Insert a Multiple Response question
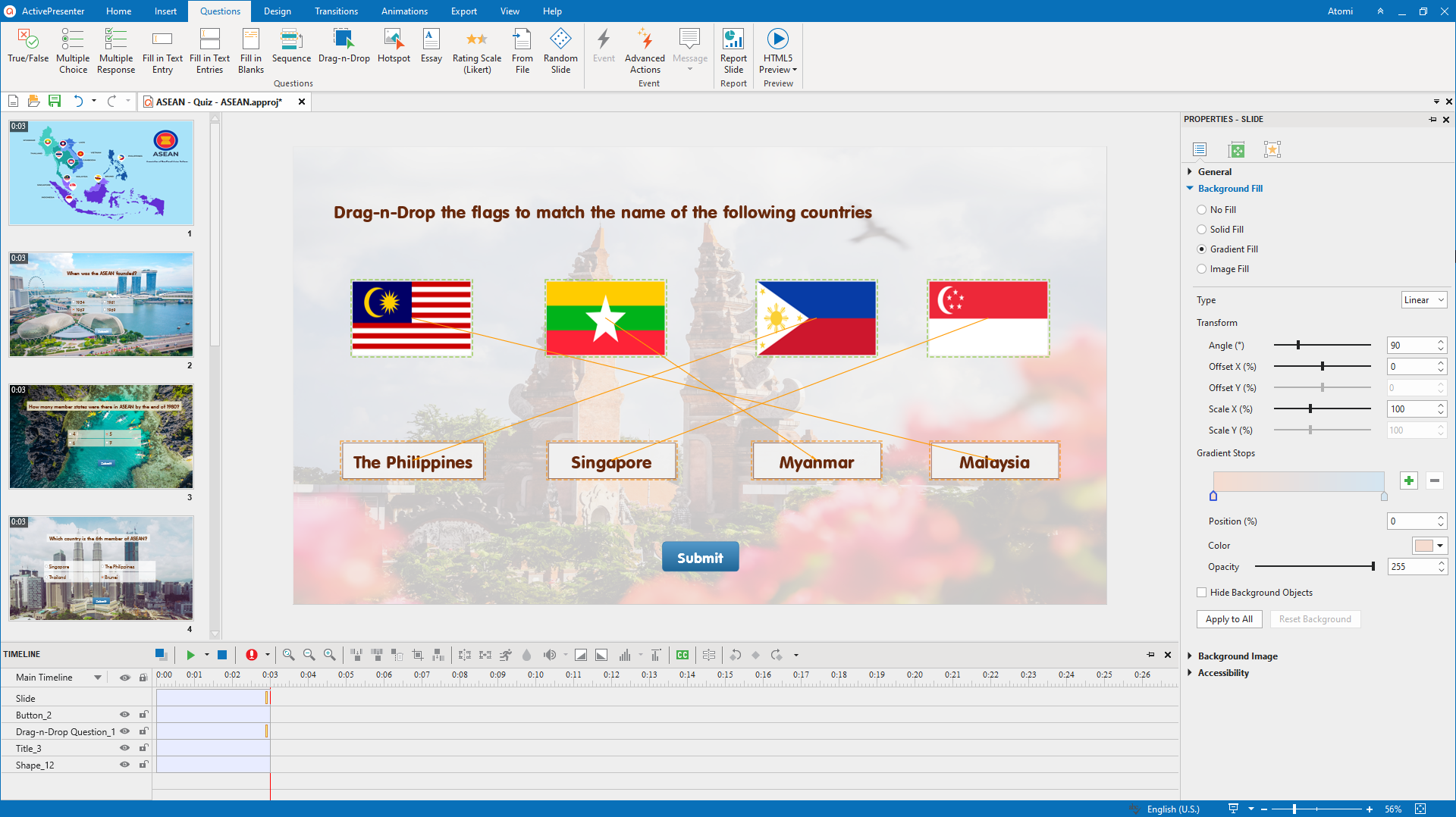The image size is (1456, 817). 116,50
